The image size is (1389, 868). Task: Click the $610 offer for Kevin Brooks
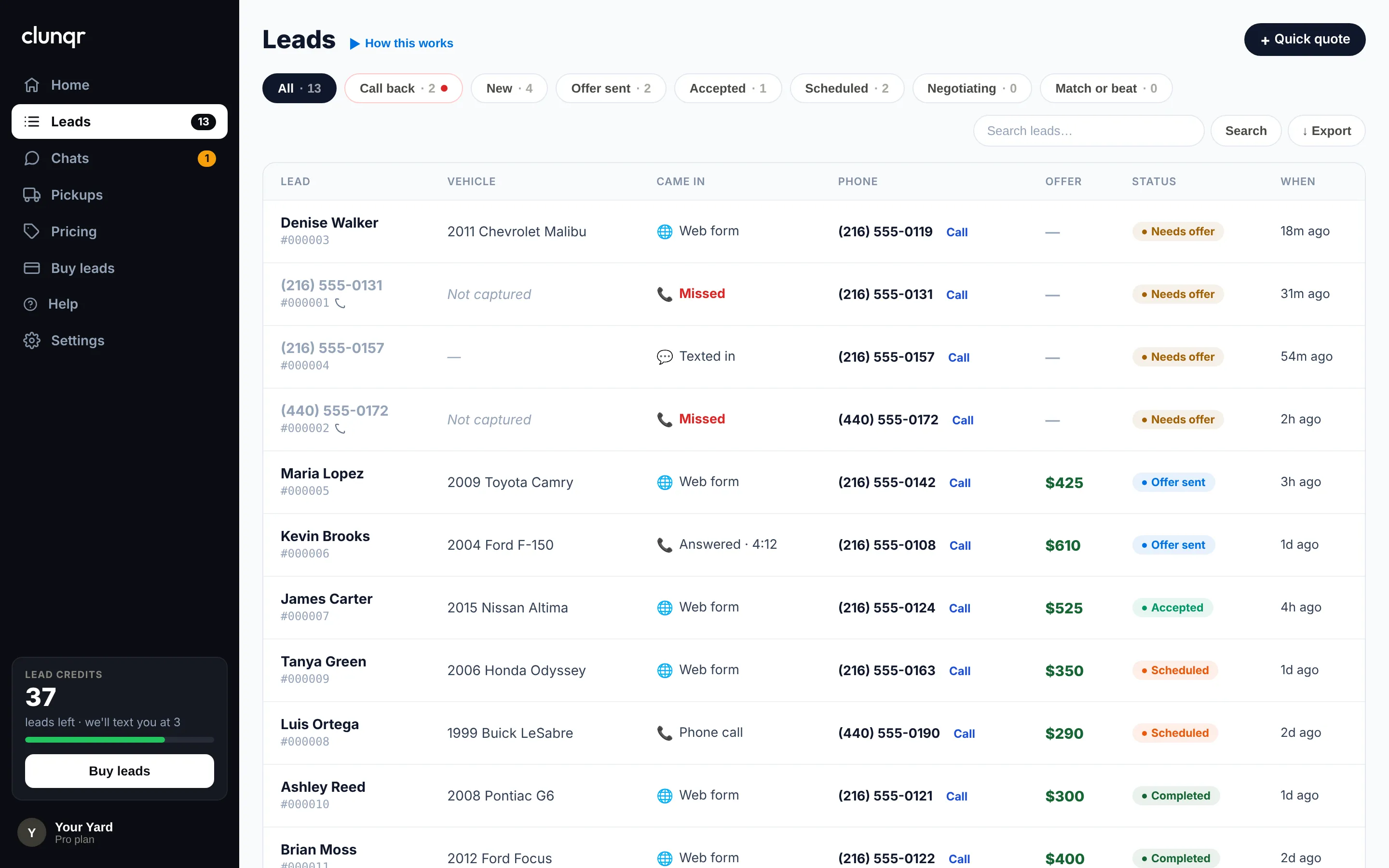1062,545
